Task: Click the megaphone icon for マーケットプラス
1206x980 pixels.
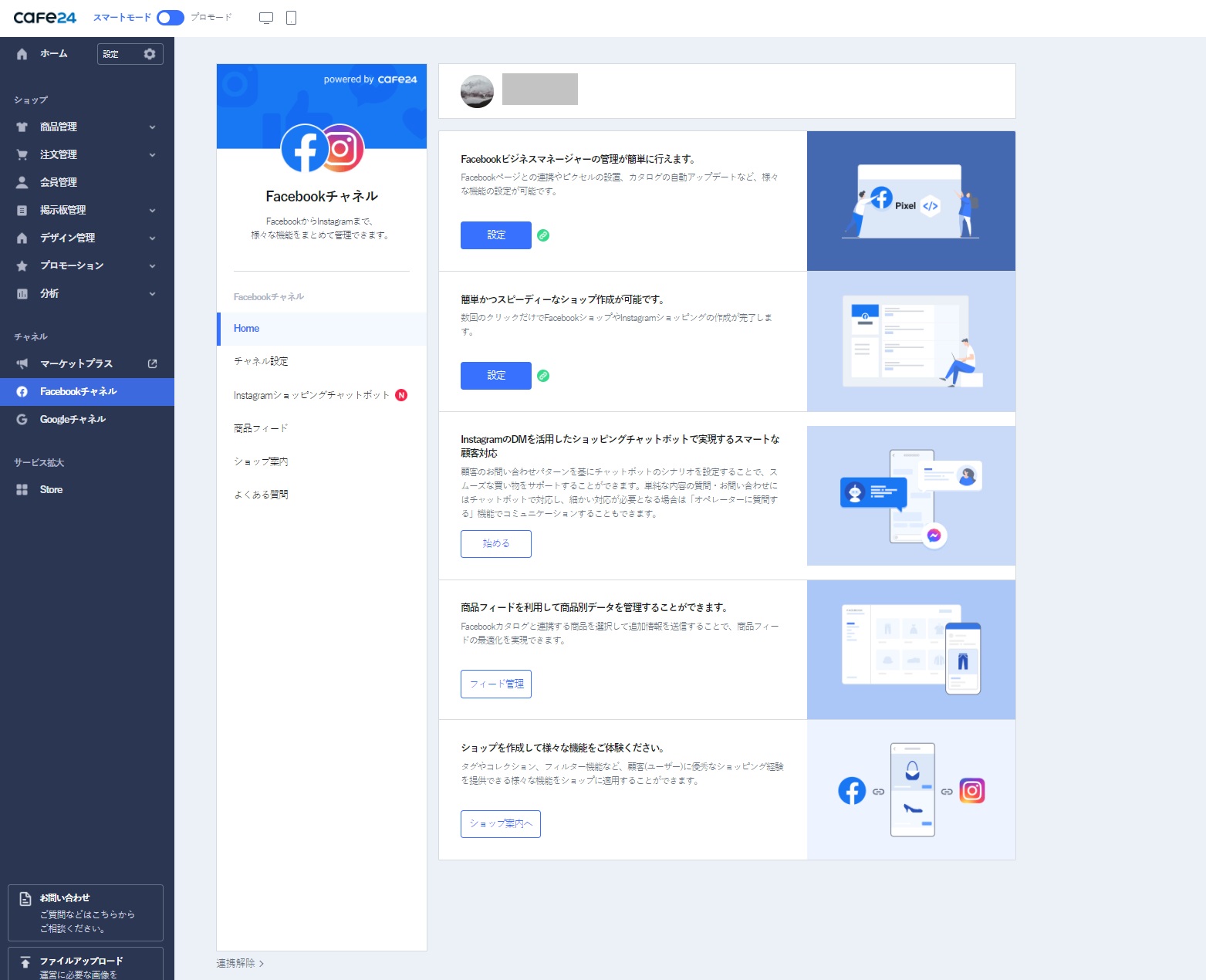Action: (x=22, y=363)
